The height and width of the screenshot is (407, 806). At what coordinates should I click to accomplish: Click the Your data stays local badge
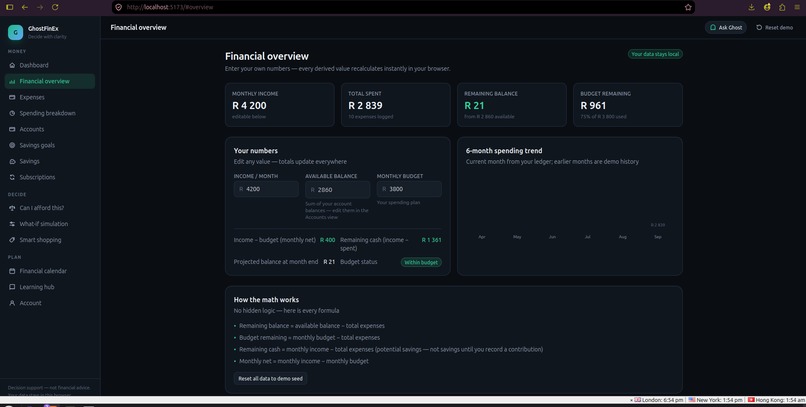click(655, 54)
